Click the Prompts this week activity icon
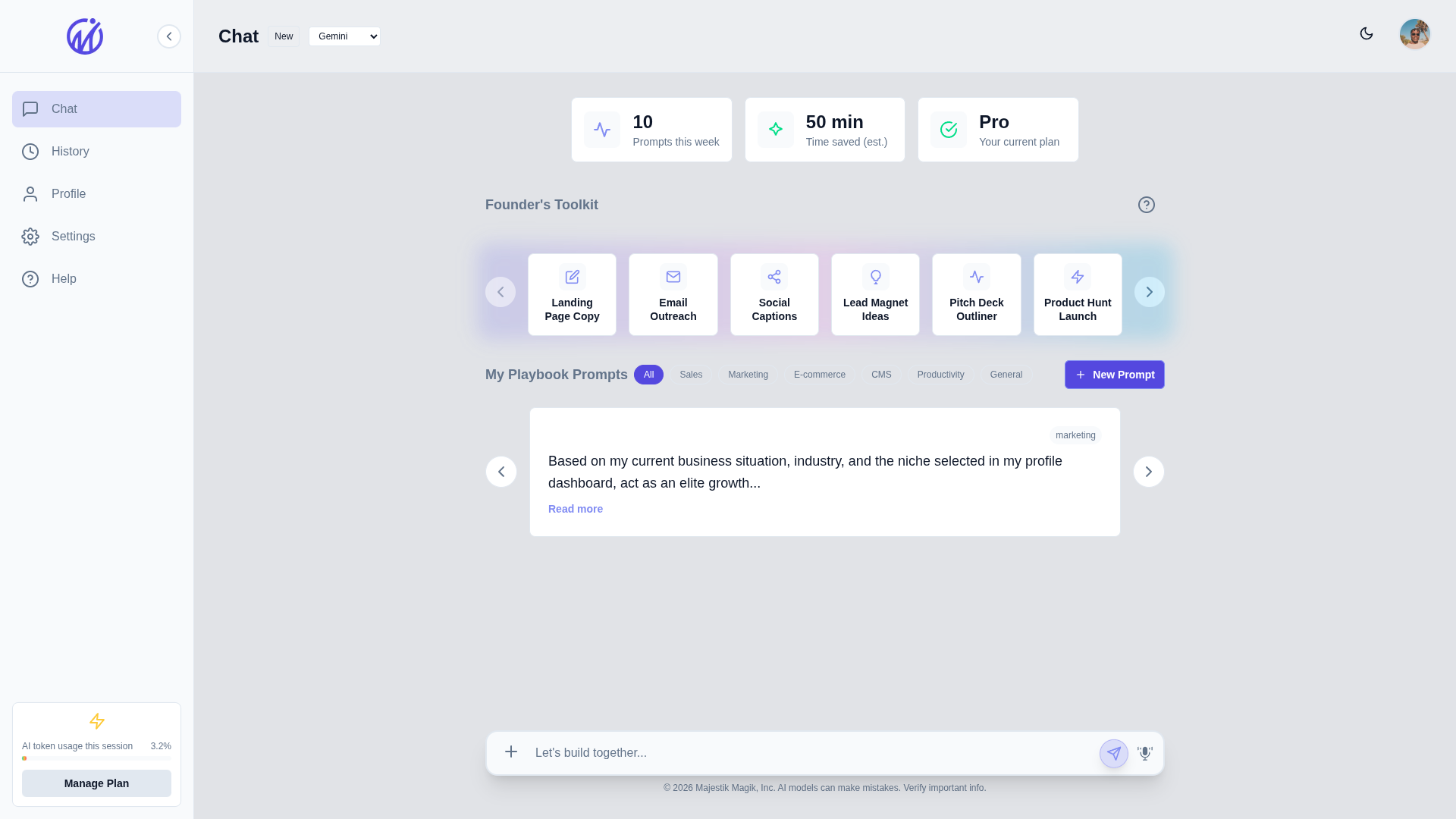 coord(602,130)
